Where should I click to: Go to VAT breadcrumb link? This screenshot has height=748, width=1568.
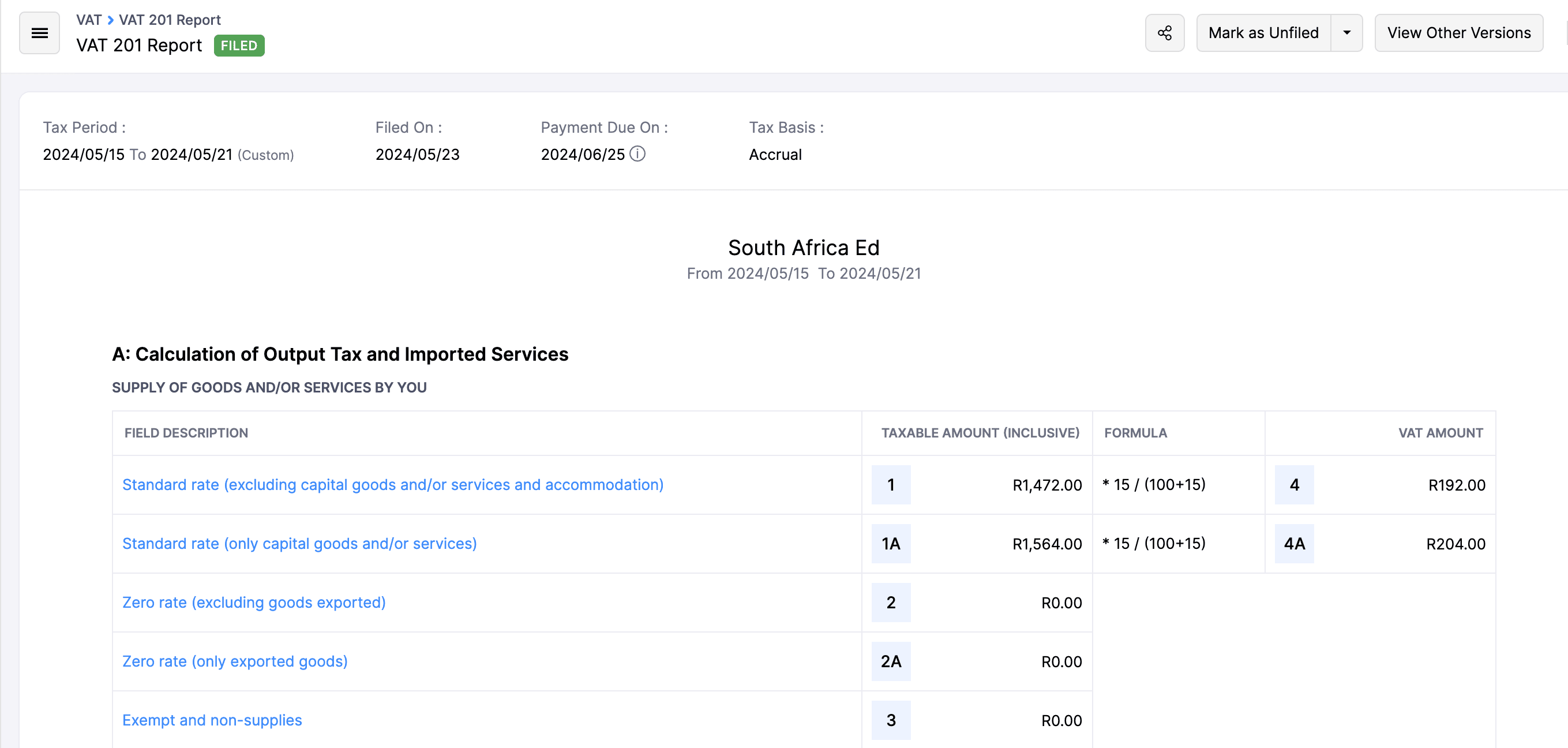coord(89,20)
